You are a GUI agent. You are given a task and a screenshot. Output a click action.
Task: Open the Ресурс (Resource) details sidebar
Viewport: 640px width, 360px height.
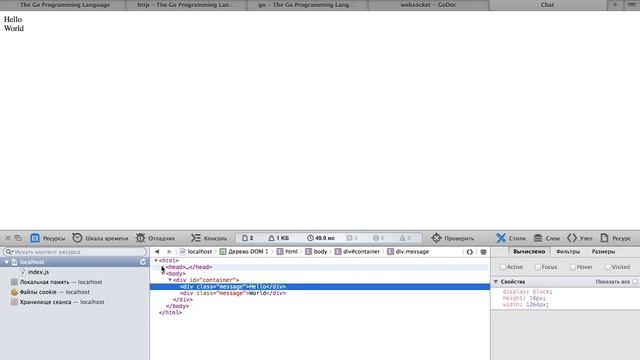[x=616, y=238]
